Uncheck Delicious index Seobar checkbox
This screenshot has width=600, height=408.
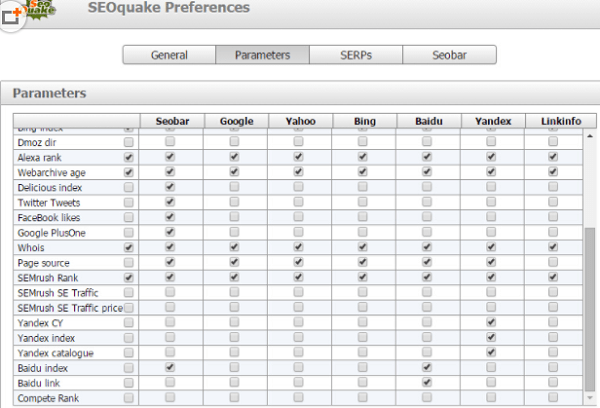pos(170,187)
